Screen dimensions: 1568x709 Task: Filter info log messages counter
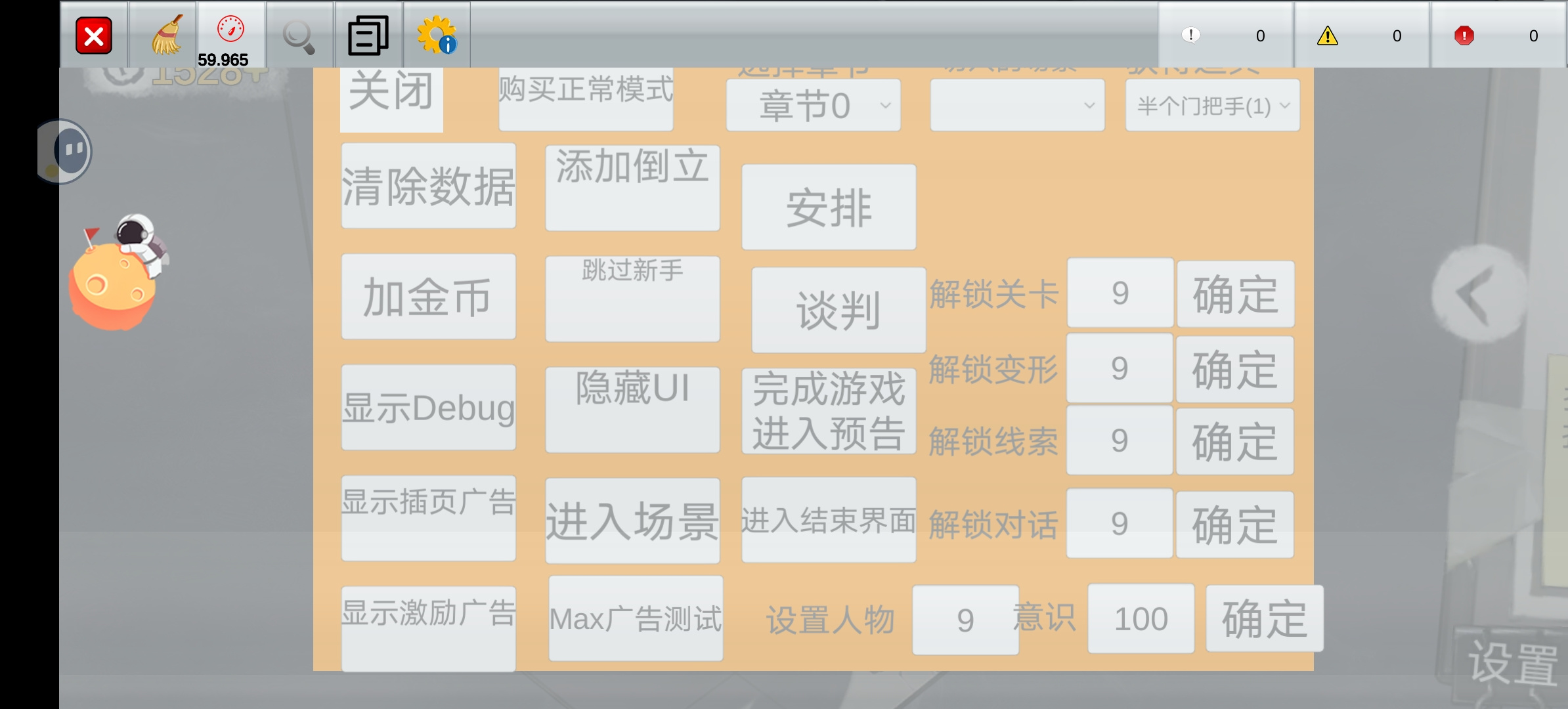pos(1225,35)
